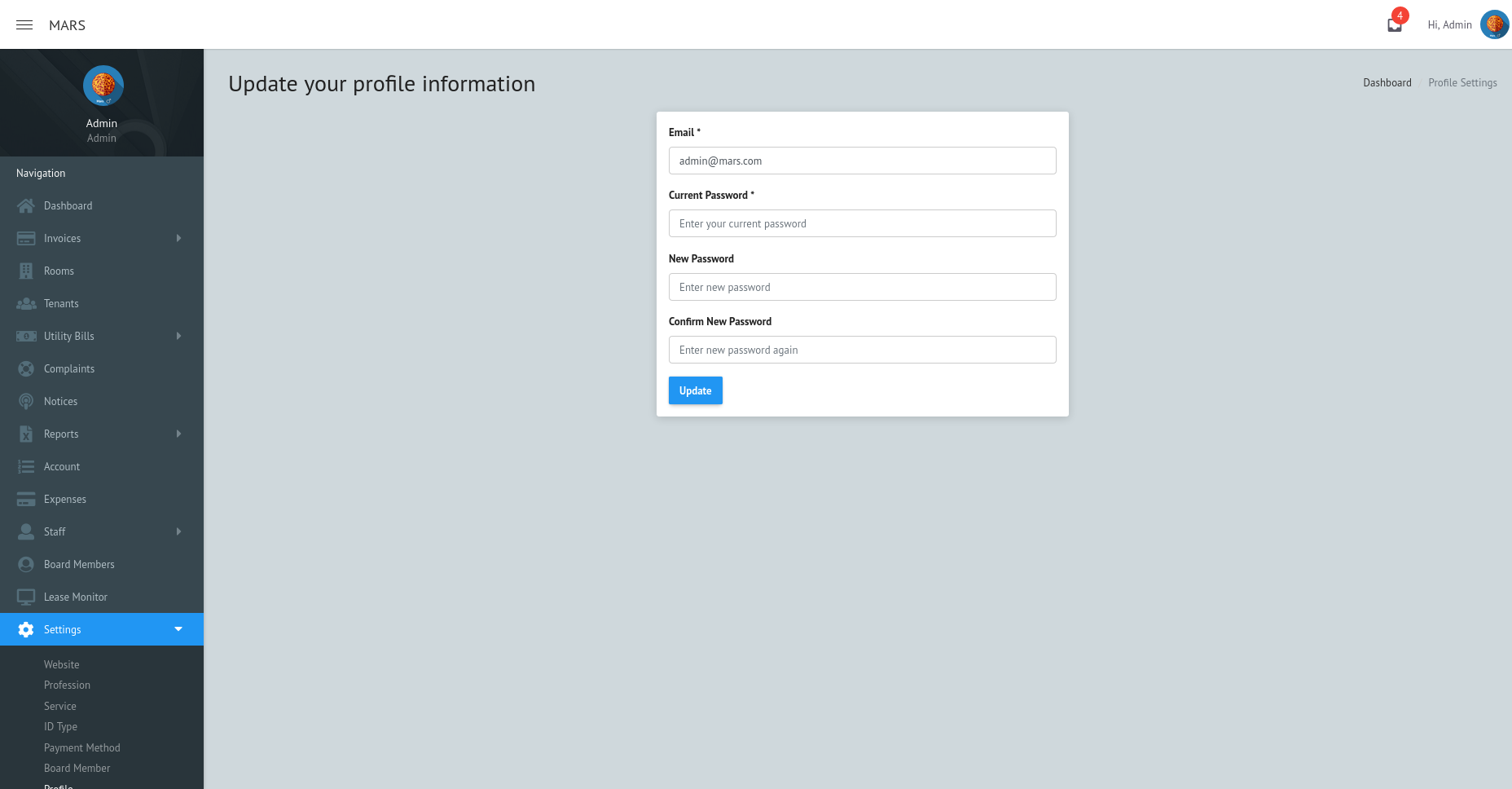The image size is (1512, 789).
Task: Select the Expenses sidebar icon
Action: tap(25, 499)
